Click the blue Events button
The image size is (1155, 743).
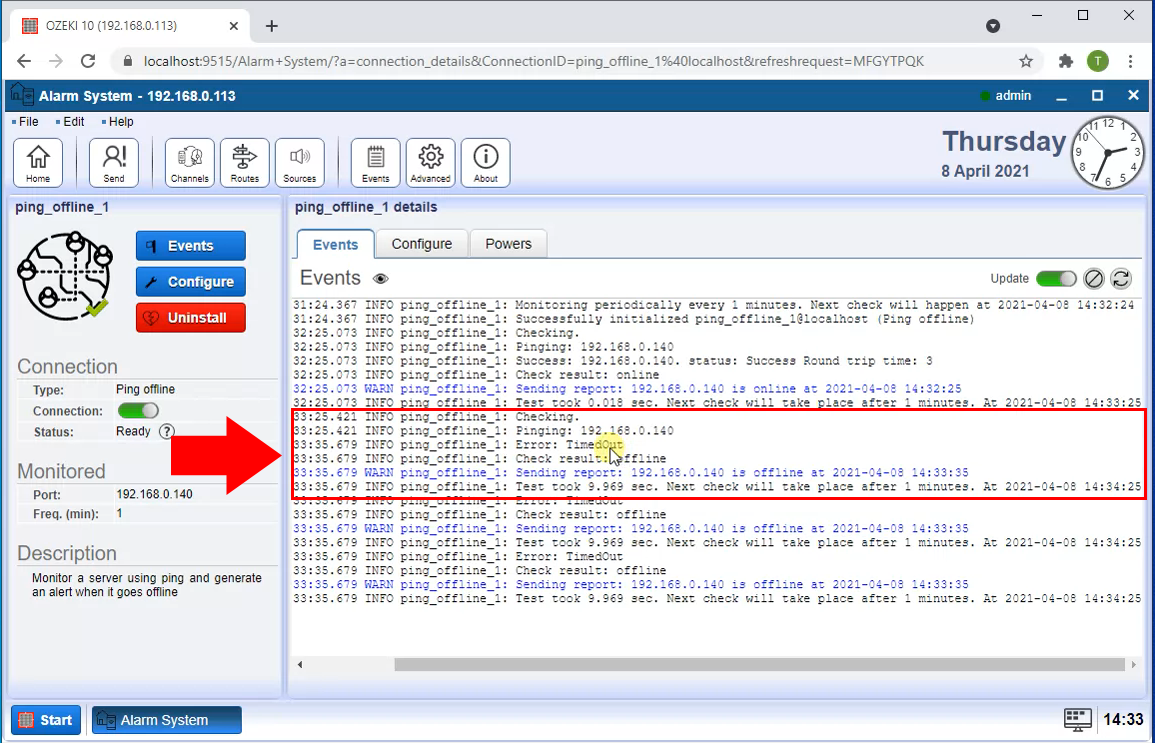191,246
